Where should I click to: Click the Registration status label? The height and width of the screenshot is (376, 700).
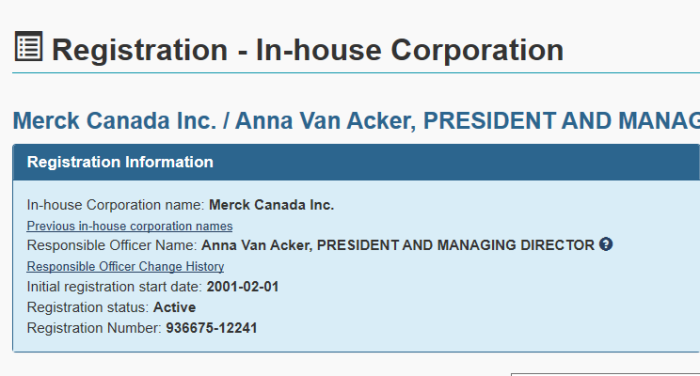(x=88, y=307)
